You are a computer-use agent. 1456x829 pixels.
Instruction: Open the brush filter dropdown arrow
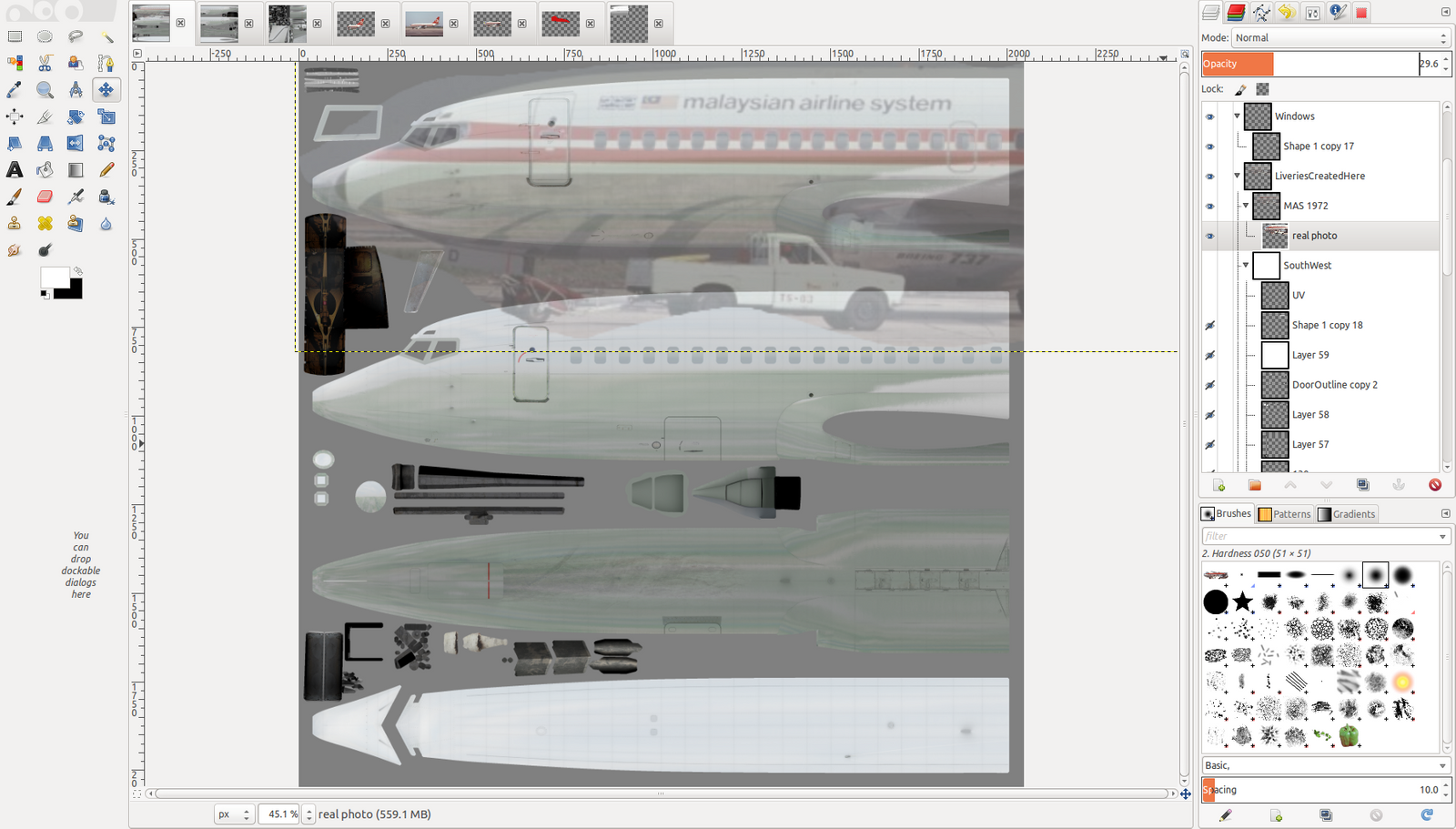(x=1442, y=537)
